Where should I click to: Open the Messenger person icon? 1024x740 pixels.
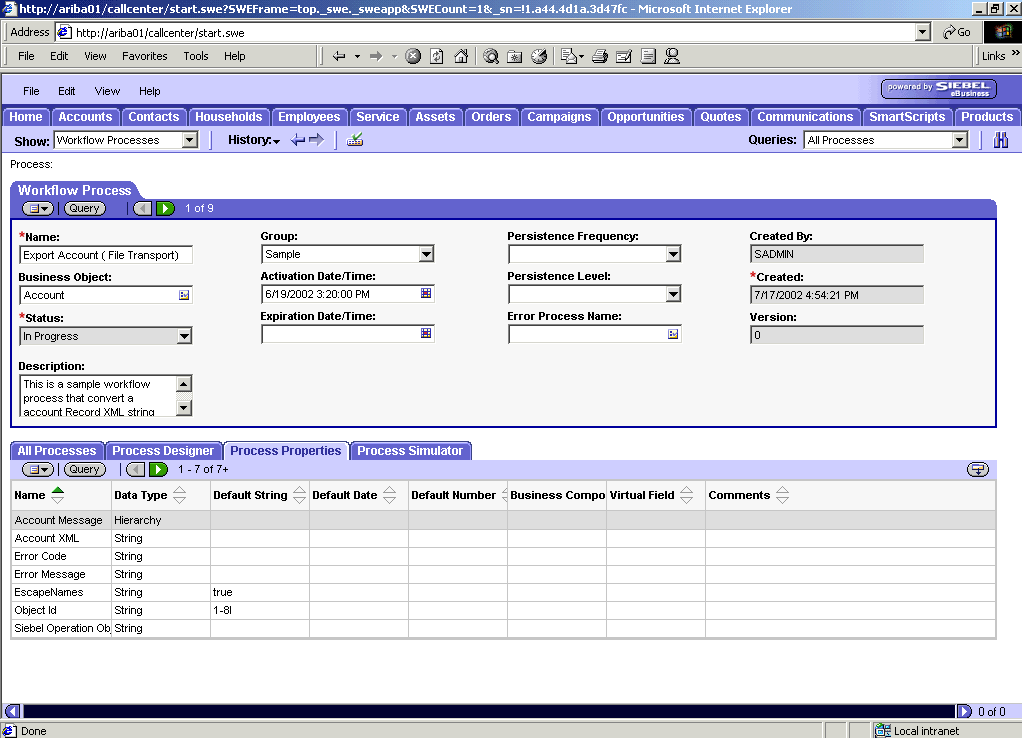pos(672,56)
